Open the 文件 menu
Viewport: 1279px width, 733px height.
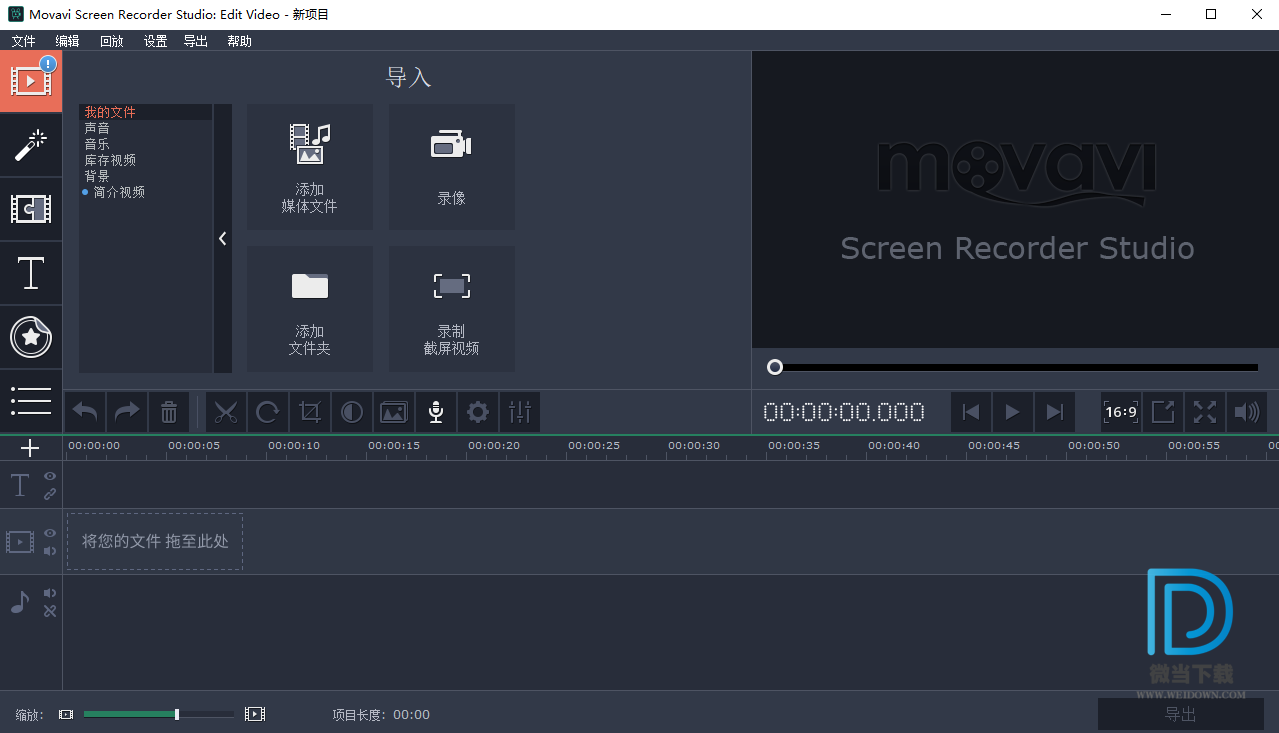click(23, 41)
